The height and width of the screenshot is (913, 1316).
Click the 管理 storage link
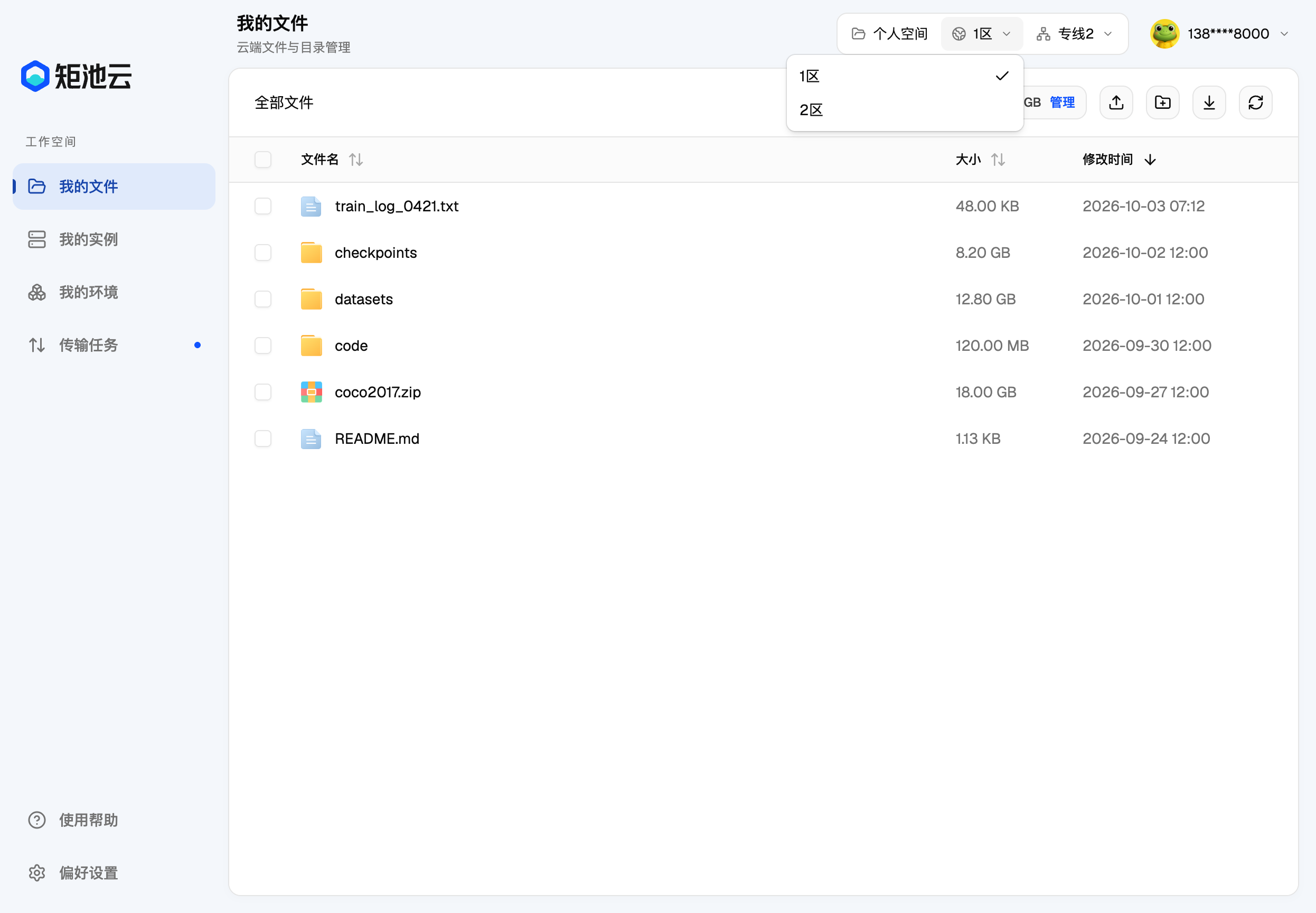tap(1062, 103)
